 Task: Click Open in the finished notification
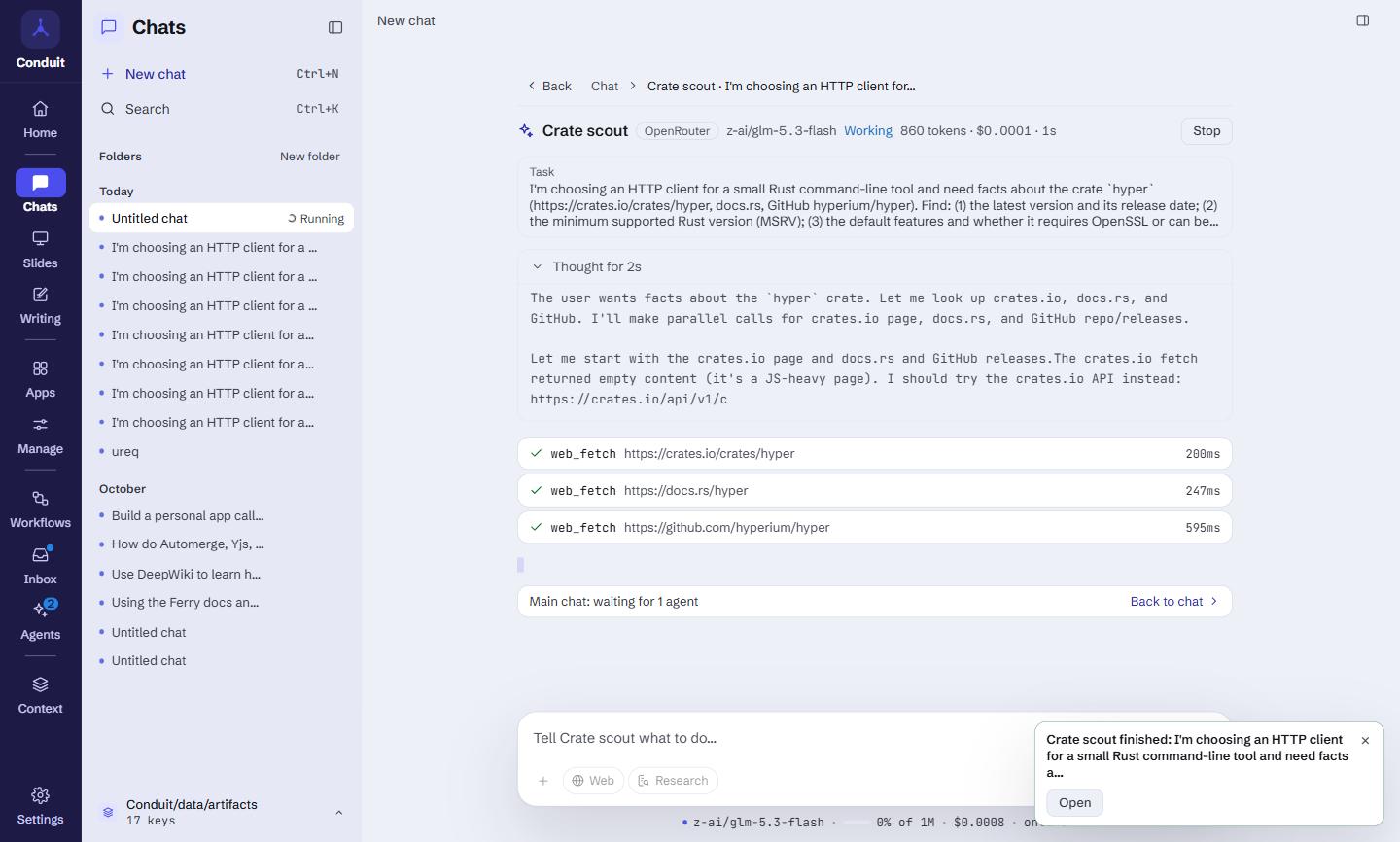pos(1074,803)
